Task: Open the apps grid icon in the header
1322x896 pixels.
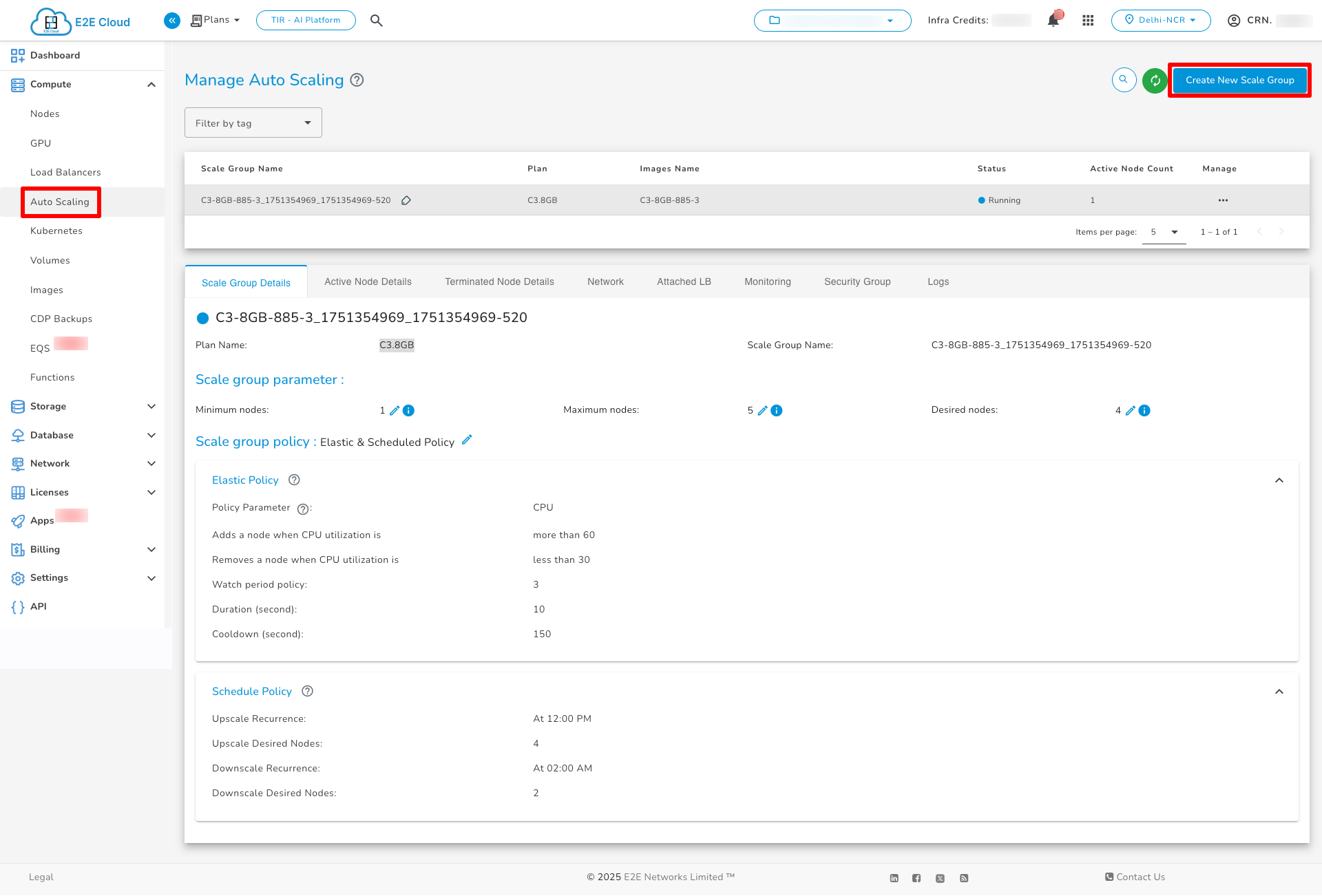Action: 1089,20
